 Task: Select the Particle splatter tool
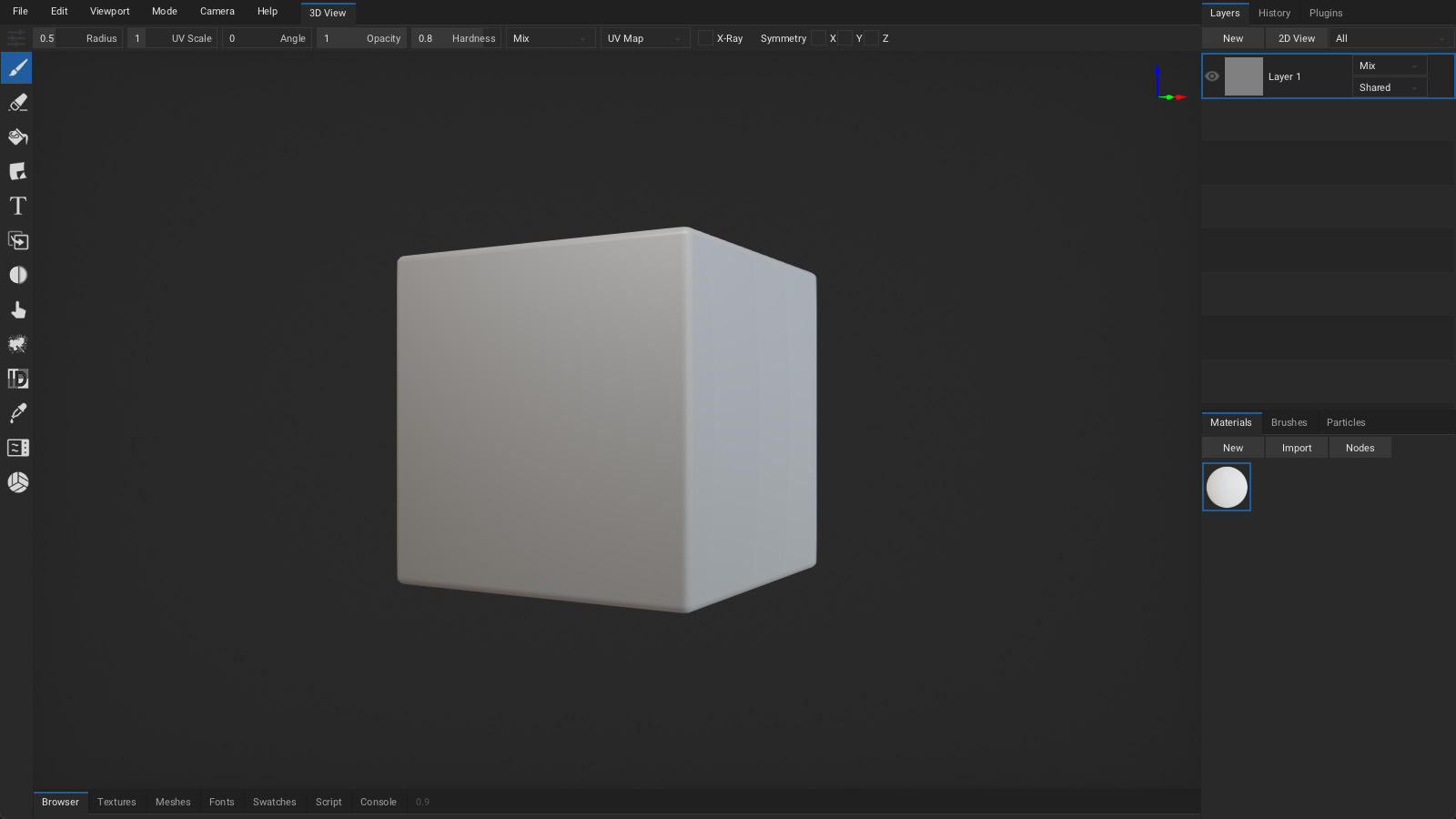17,344
